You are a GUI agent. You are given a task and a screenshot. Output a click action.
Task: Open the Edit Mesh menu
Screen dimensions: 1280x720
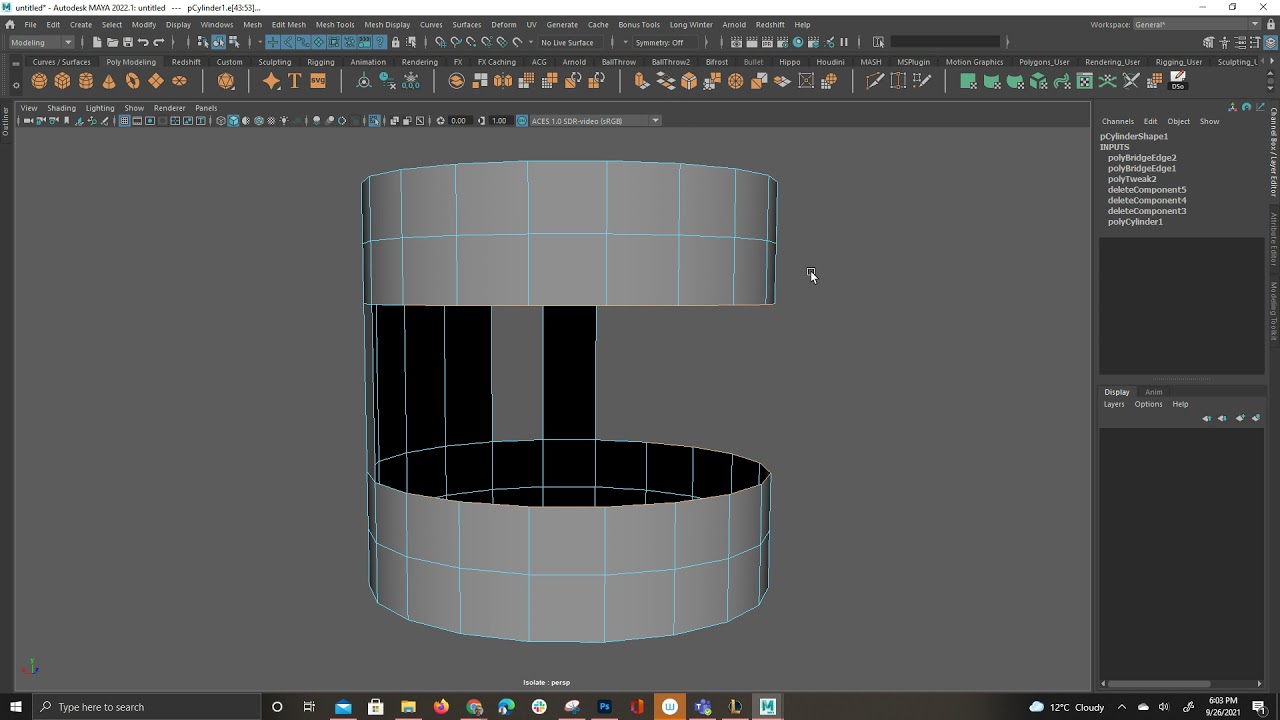(288, 24)
